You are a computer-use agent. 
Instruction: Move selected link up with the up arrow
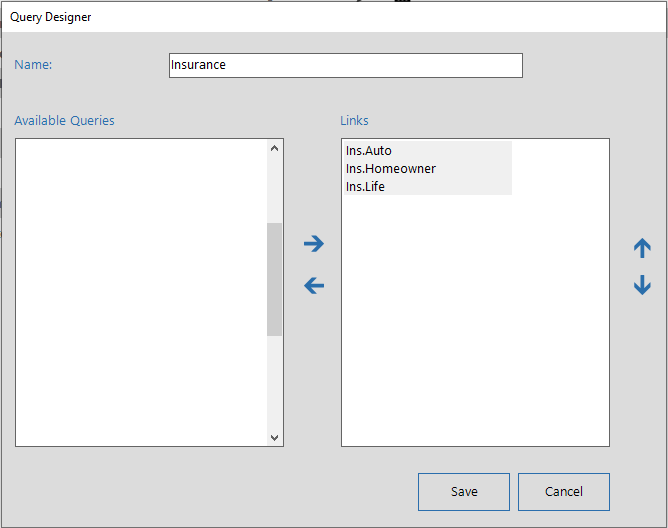click(x=642, y=249)
